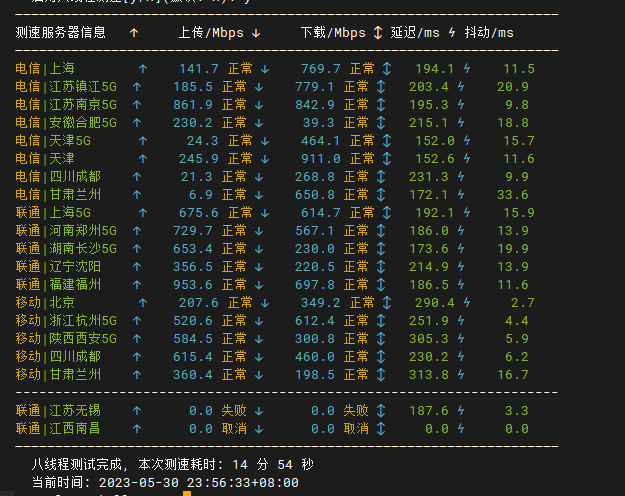The height and width of the screenshot is (496, 625).
Task: Click upload value 953.6 for 福建福州
Action: [x=193, y=284]
